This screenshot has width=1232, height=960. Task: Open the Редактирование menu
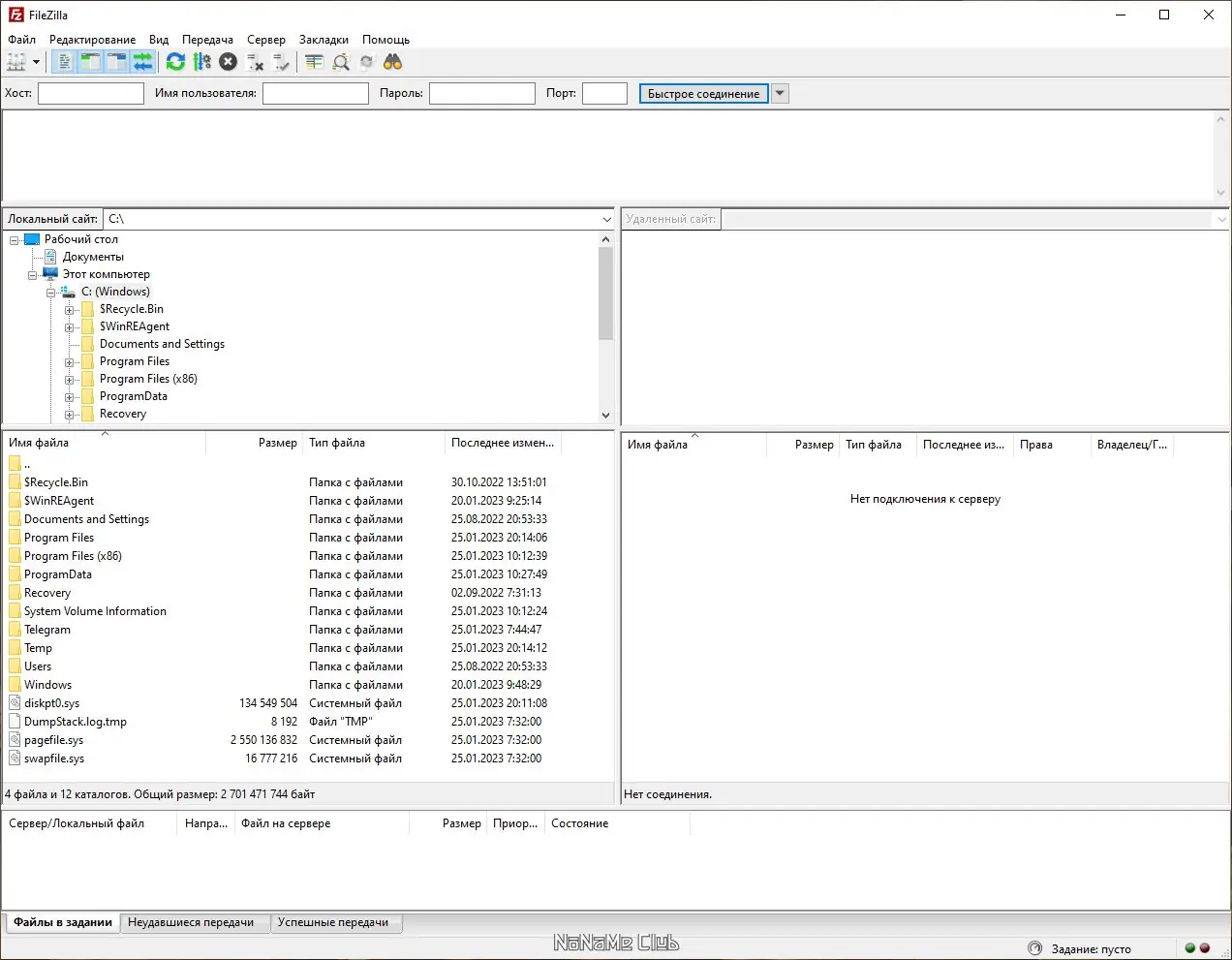tap(92, 40)
